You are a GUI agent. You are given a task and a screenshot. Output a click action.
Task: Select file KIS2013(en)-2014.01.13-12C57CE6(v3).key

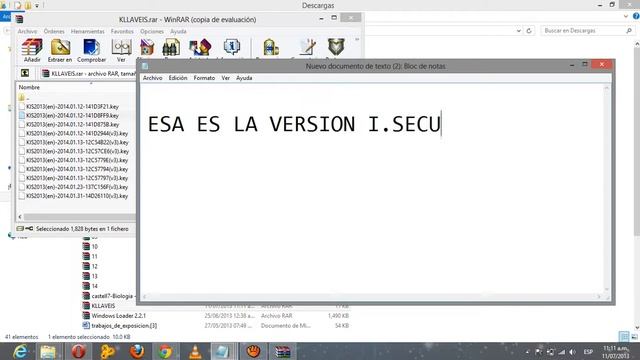pos(74,151)
